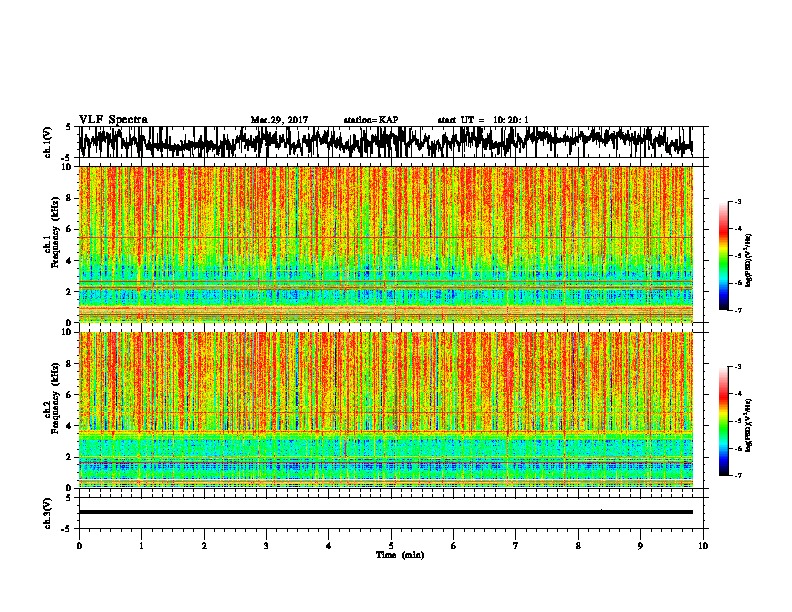
Task: Click the ch.1 spectrogram panel
Action: coord(385,244)
